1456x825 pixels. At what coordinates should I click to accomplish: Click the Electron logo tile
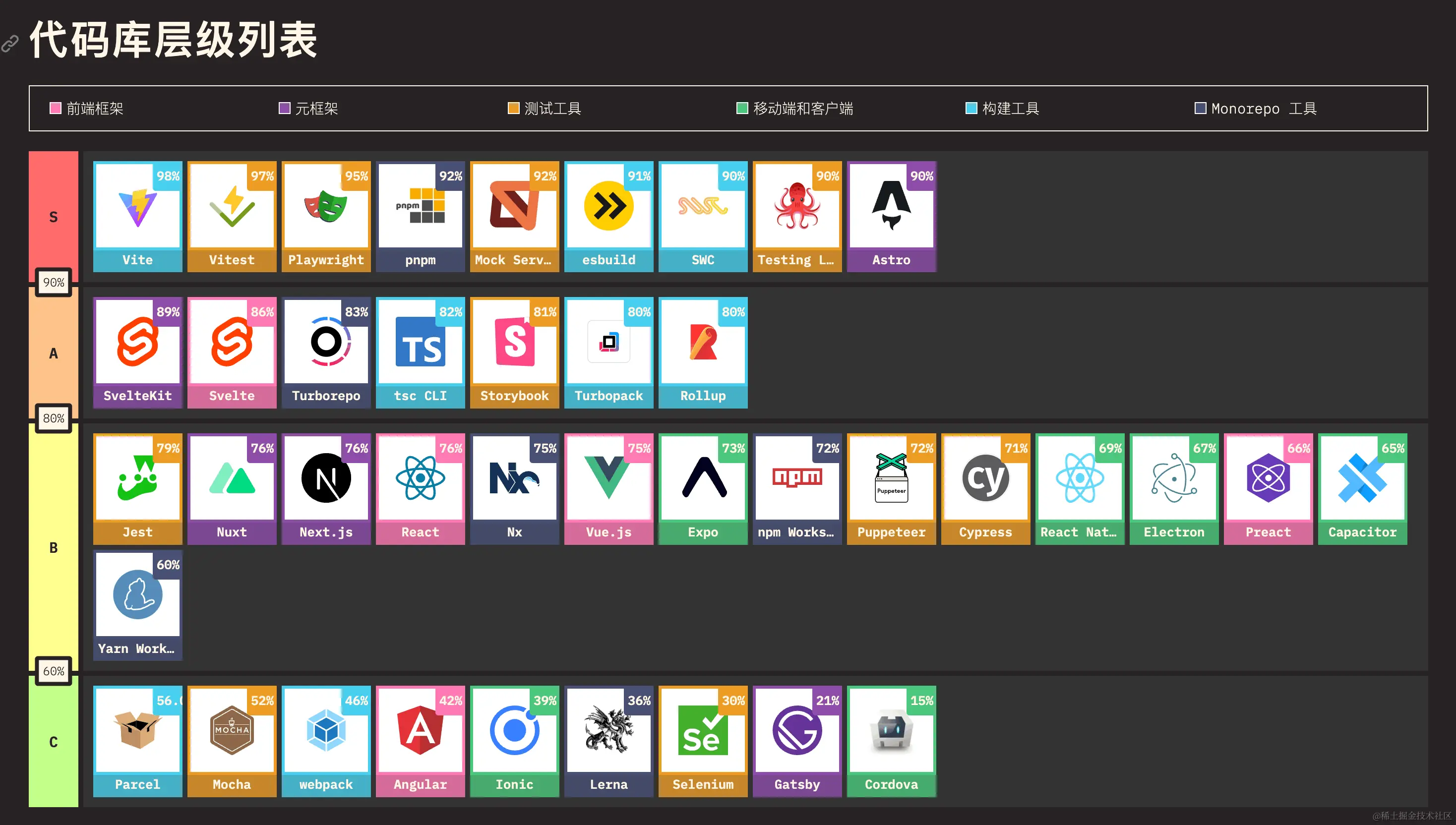pos(1174,479)
